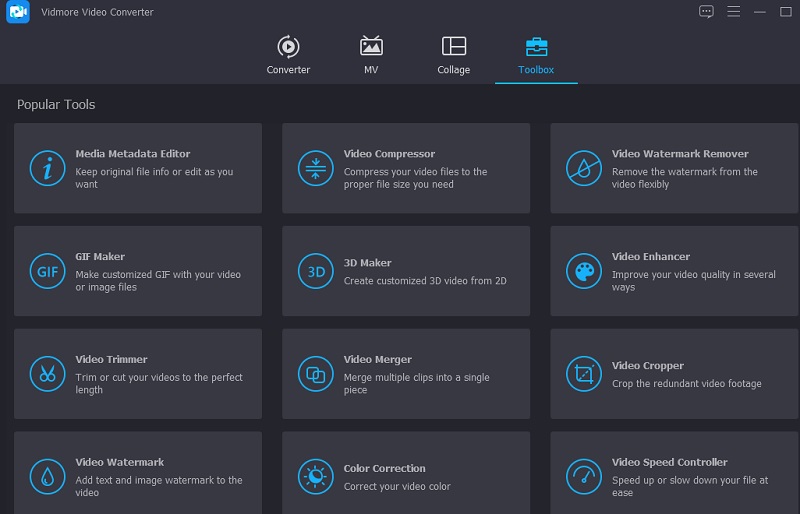Open the hamburger menu in title bar
The height and width of the screenshot is (514, 800).
pyautogui.click(x=734, y=11)
